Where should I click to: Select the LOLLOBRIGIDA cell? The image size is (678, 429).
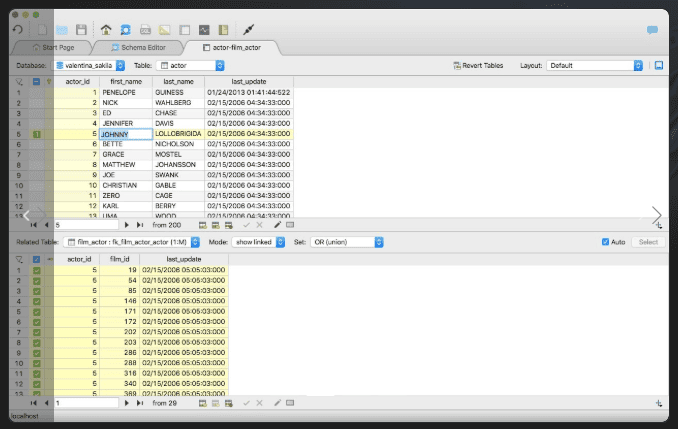179,134
